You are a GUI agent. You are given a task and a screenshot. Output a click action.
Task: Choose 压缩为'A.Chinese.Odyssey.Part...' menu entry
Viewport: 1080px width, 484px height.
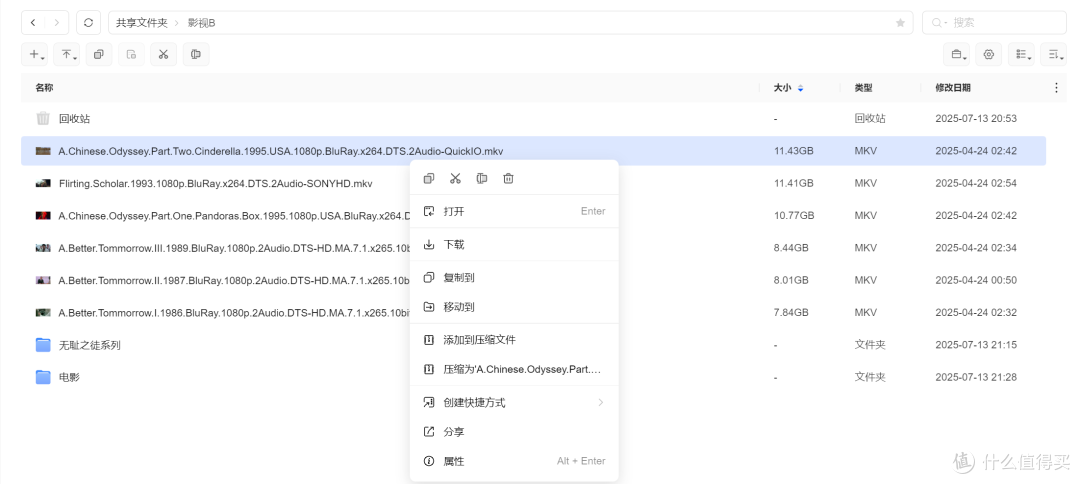(514, 370)
